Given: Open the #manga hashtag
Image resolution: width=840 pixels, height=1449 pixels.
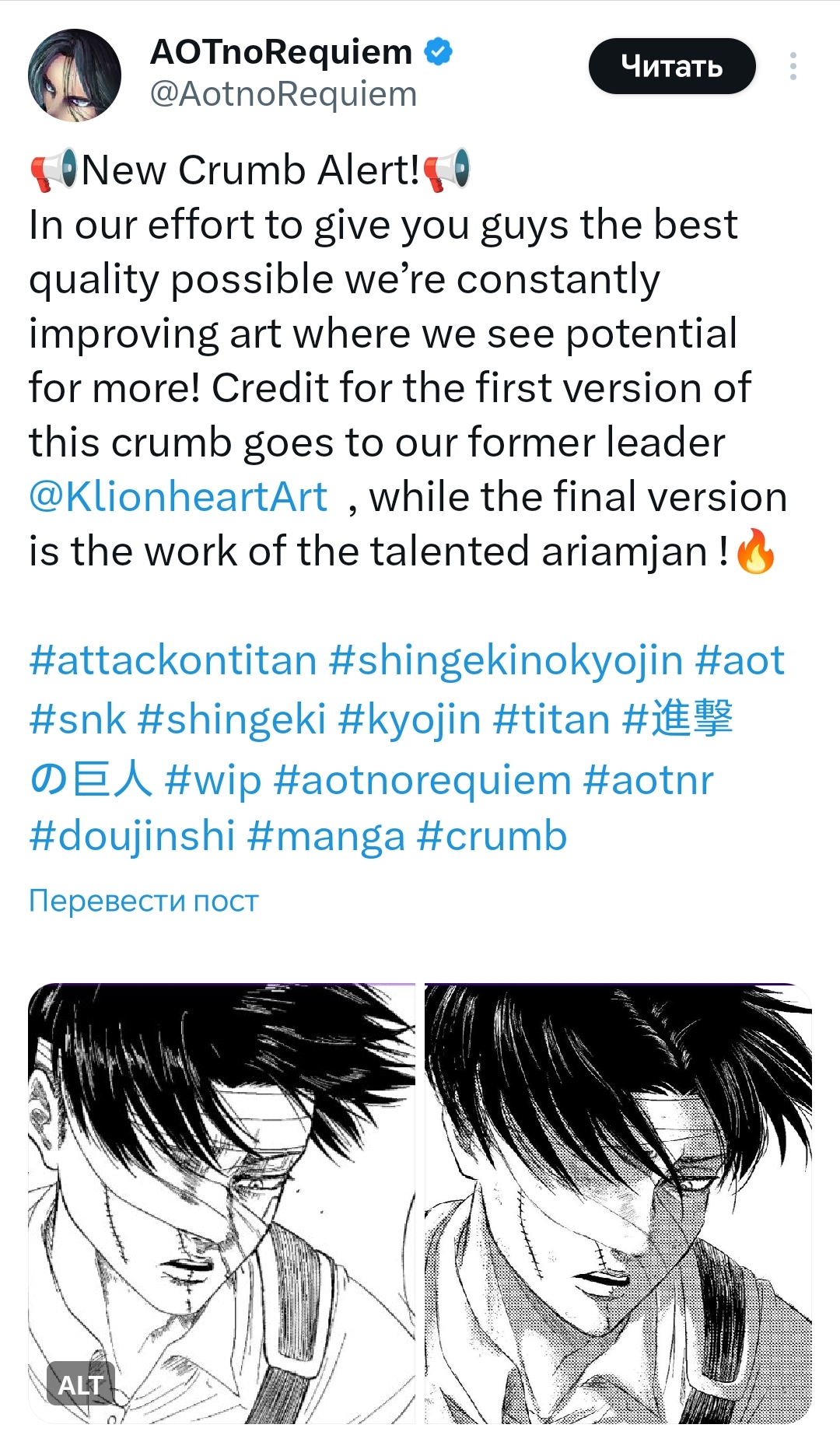Looking at the screenshot, I should [326, 836].
